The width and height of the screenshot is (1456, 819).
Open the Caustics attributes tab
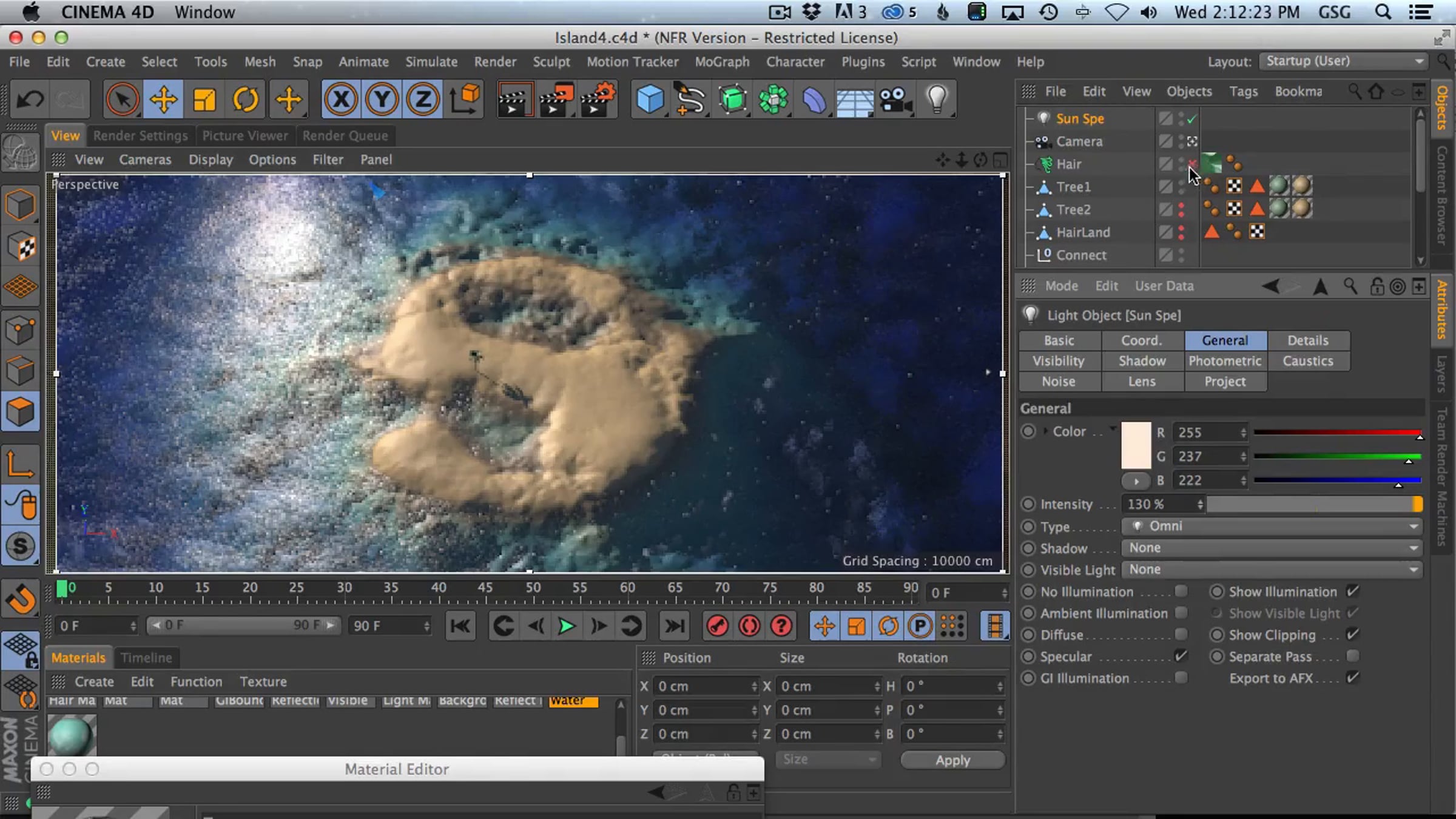tap(1308, 361)
